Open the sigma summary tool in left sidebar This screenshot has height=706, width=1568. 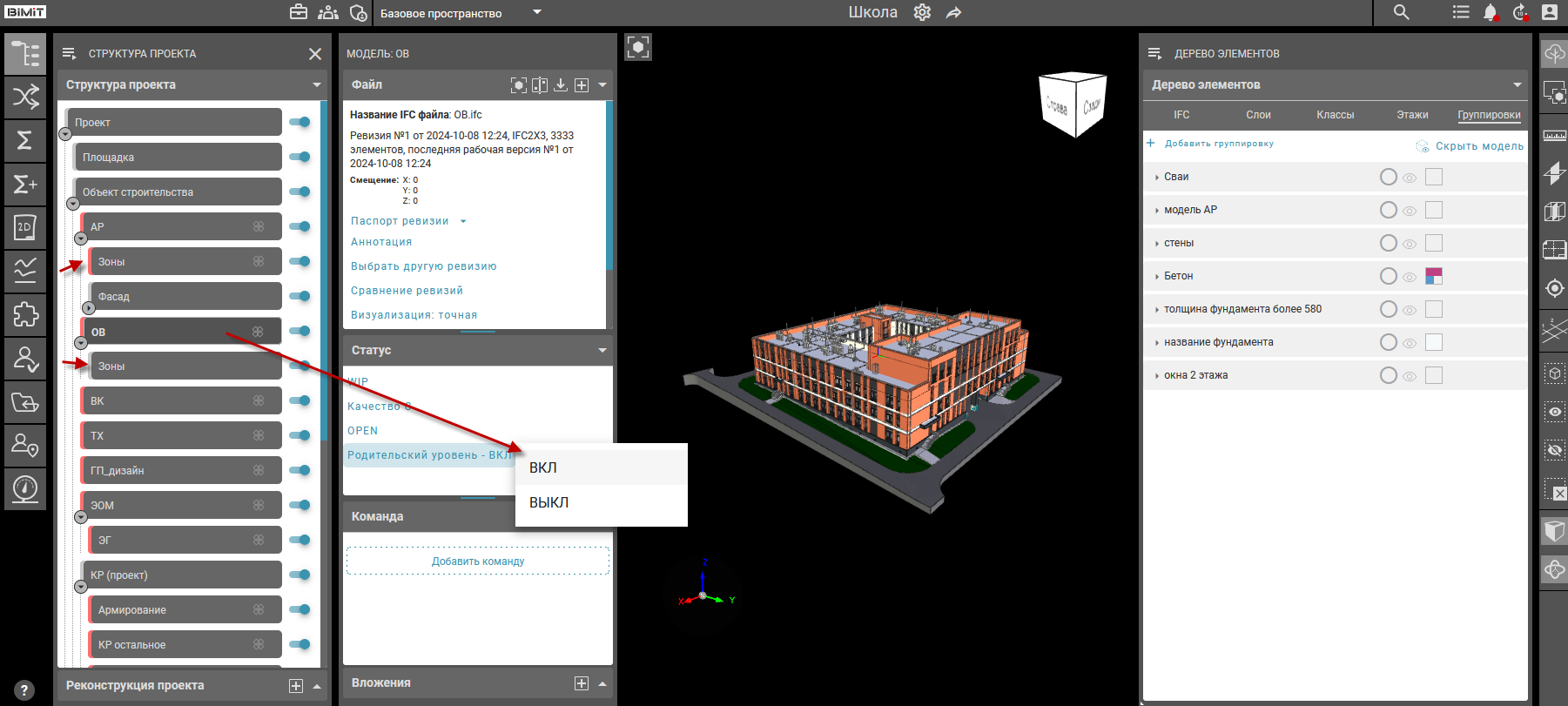[x=24, y=140]
